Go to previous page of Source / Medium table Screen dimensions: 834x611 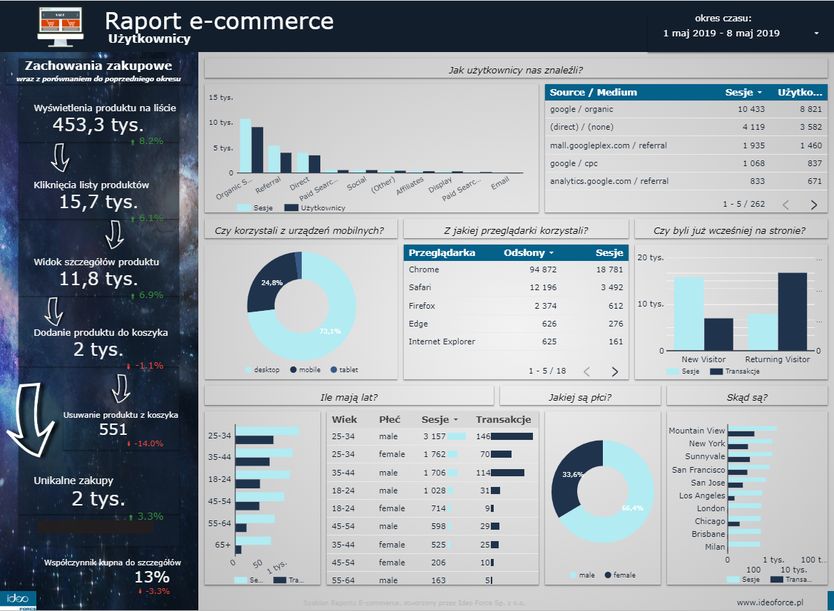click(x=785, y=204)
